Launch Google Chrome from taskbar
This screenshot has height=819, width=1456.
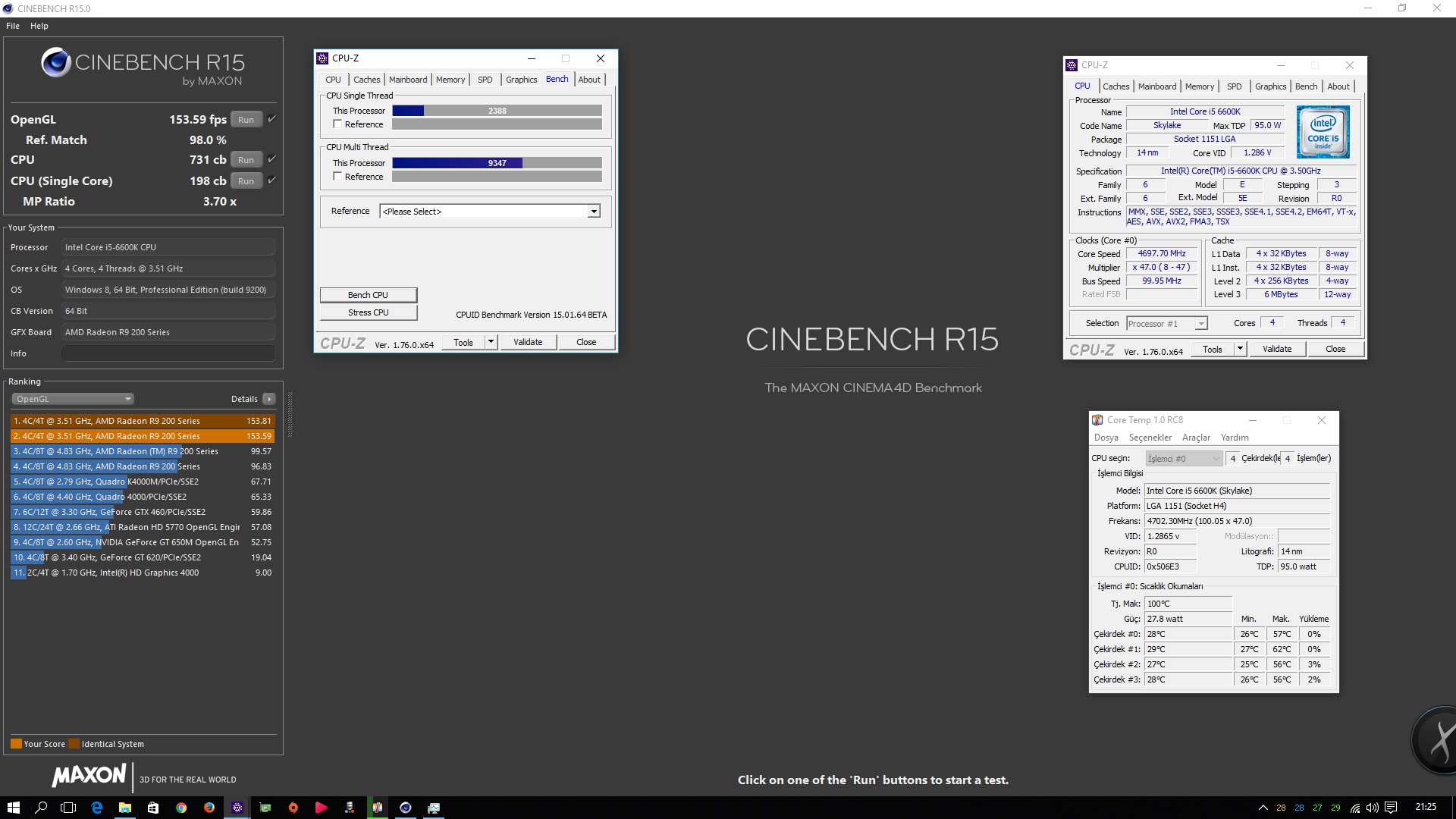[181, 808]
